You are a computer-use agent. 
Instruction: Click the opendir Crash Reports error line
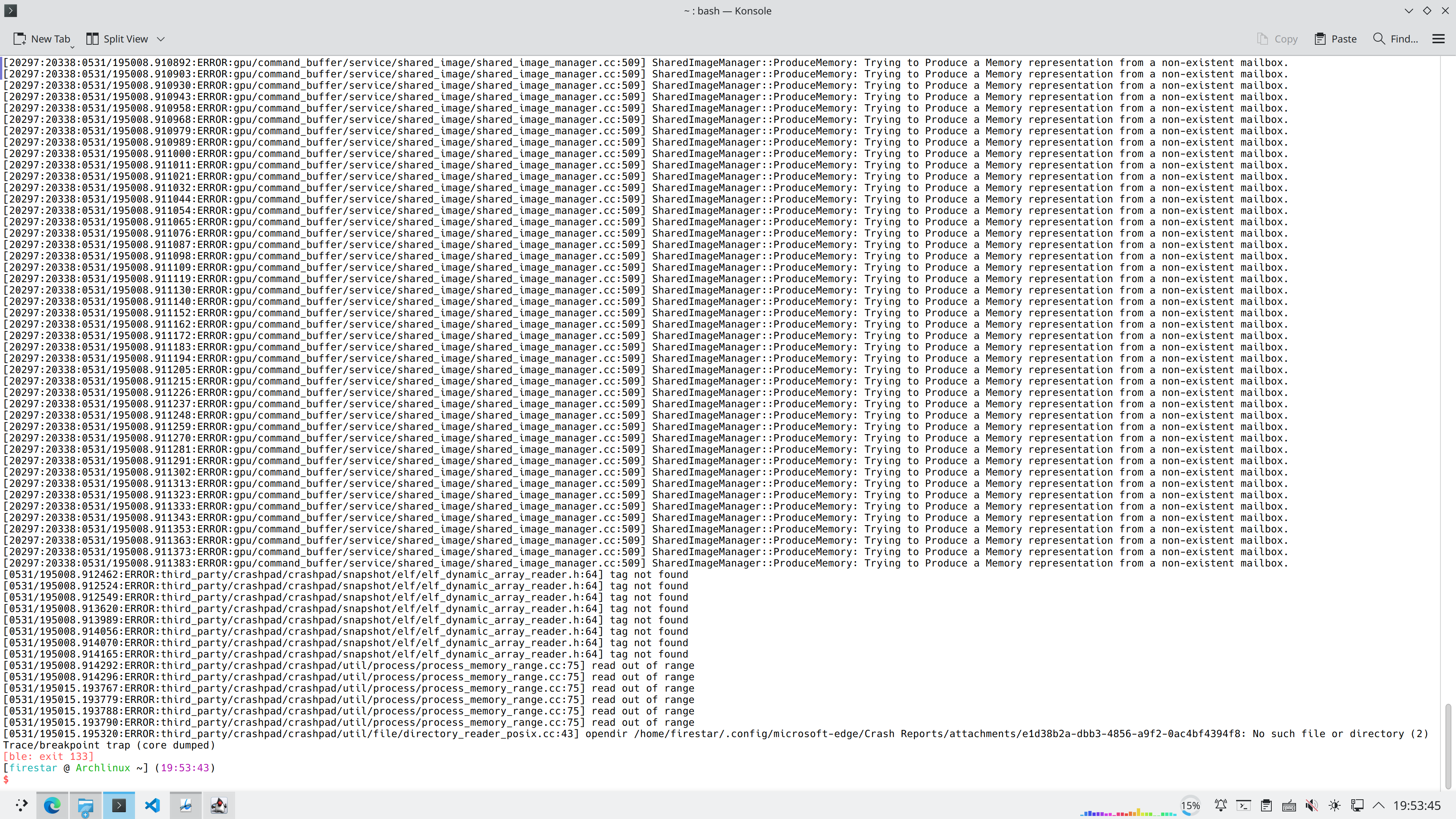pyautogui.click(x=716, y=734)
